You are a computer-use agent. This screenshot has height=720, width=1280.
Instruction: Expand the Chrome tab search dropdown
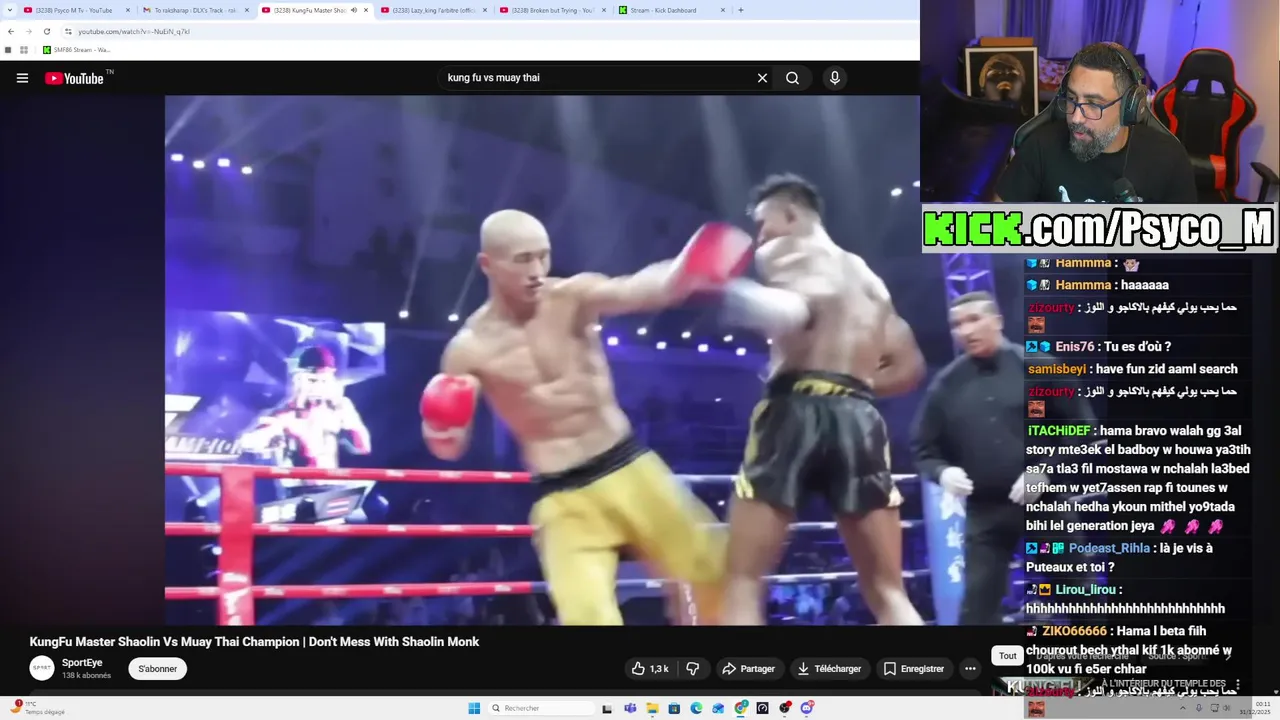8,10
